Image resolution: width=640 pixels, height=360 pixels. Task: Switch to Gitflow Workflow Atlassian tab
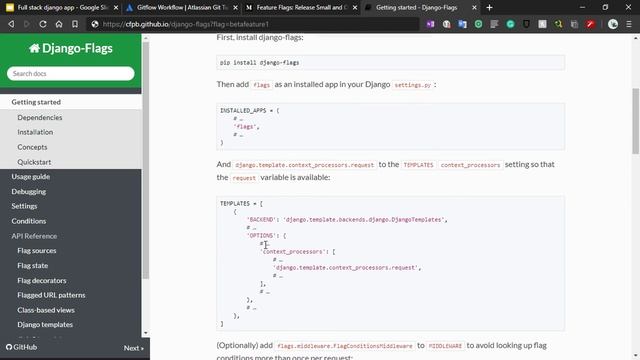(x=181, y=7)
